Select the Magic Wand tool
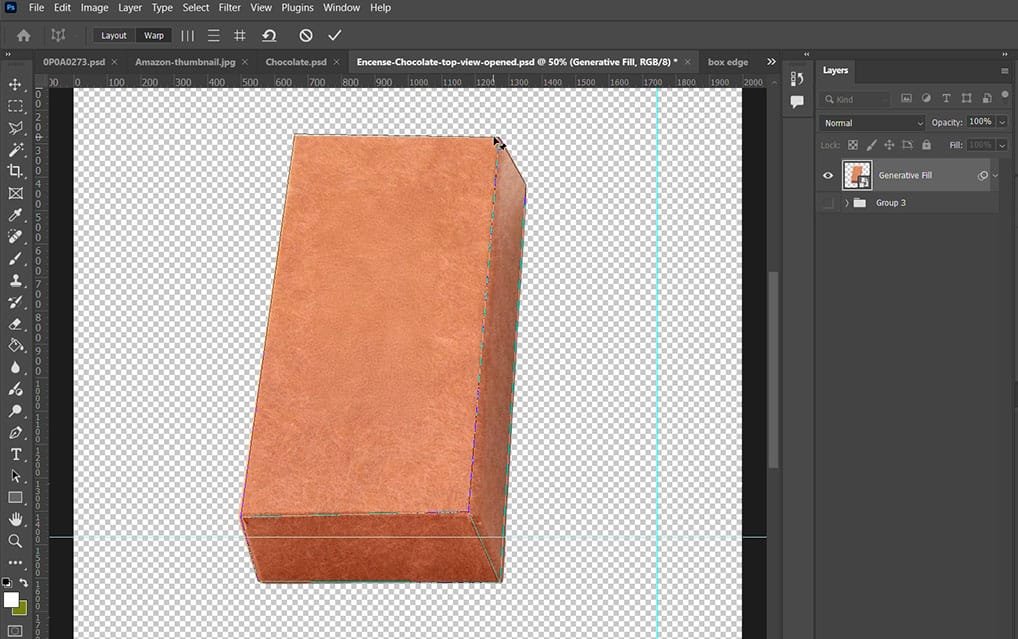 click(x=15, y=149)
